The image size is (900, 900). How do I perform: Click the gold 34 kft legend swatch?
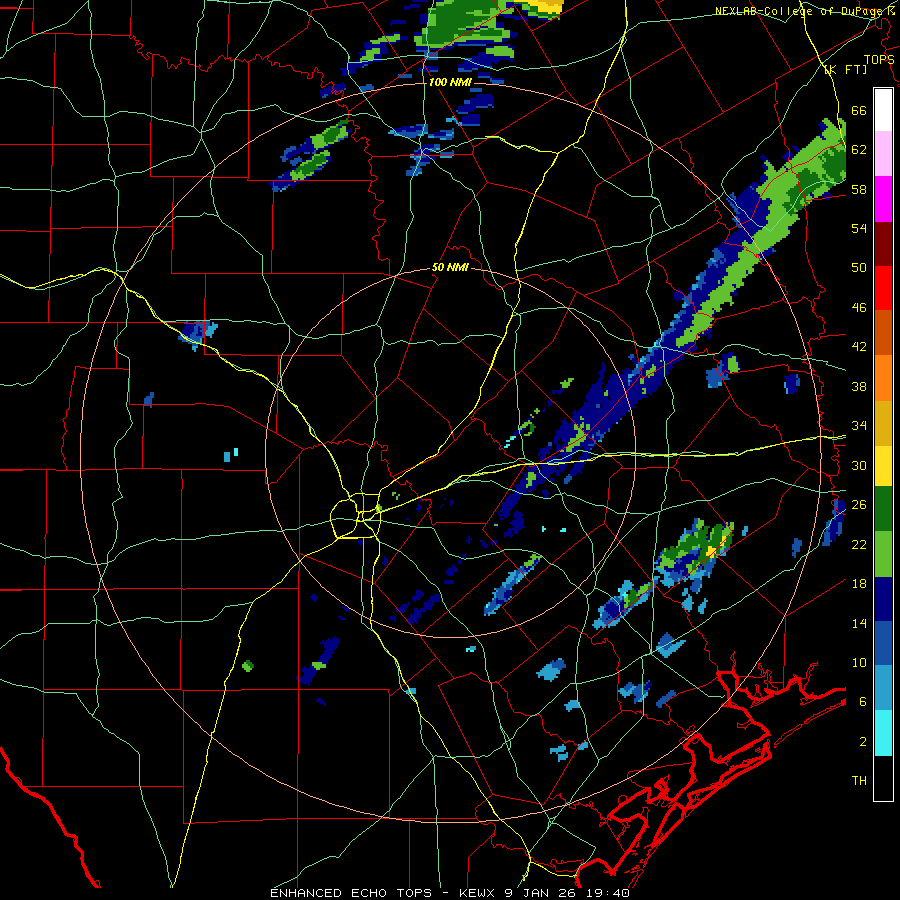883,422
